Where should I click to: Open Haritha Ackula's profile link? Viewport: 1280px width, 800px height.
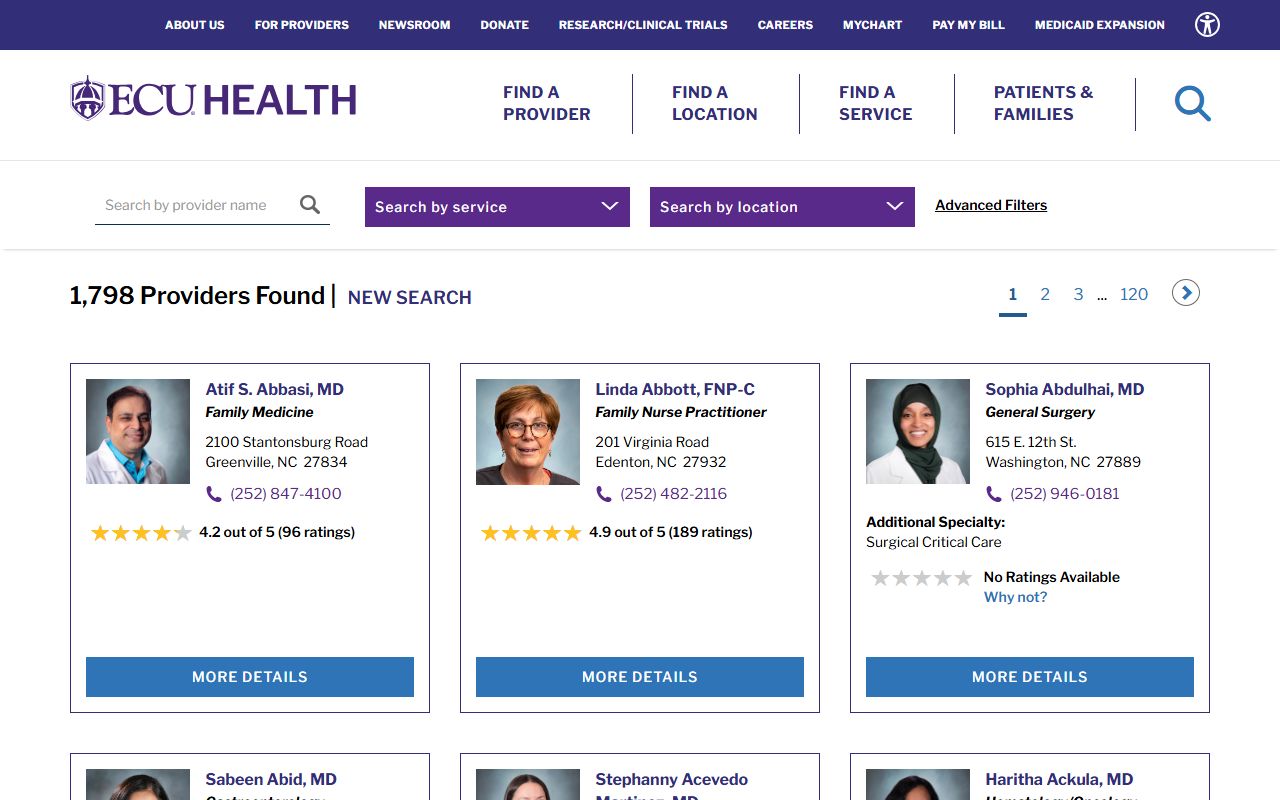tap(1060, 780)
